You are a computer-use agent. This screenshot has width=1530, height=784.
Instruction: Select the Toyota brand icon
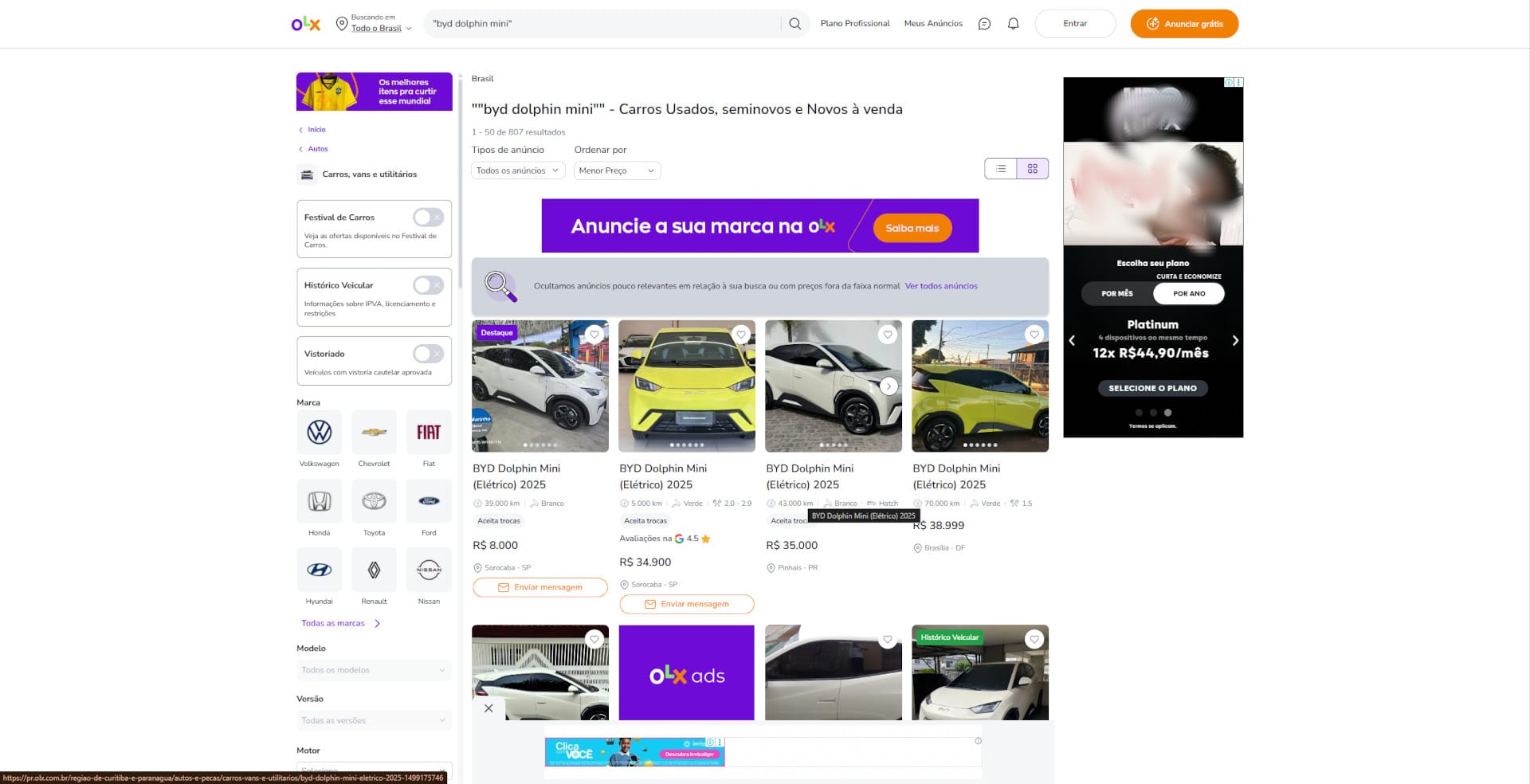click(374, 501)
